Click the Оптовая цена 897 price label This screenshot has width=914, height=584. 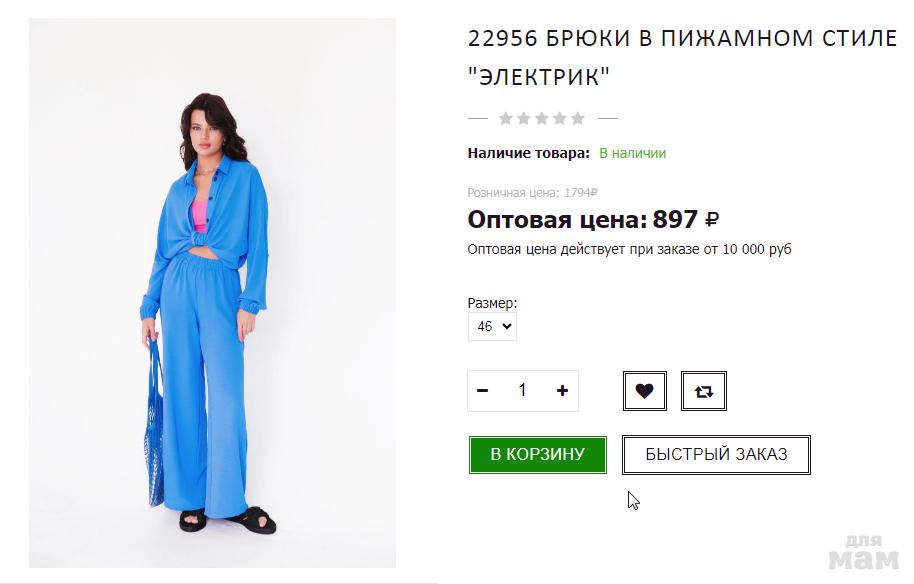pos(593,220)
